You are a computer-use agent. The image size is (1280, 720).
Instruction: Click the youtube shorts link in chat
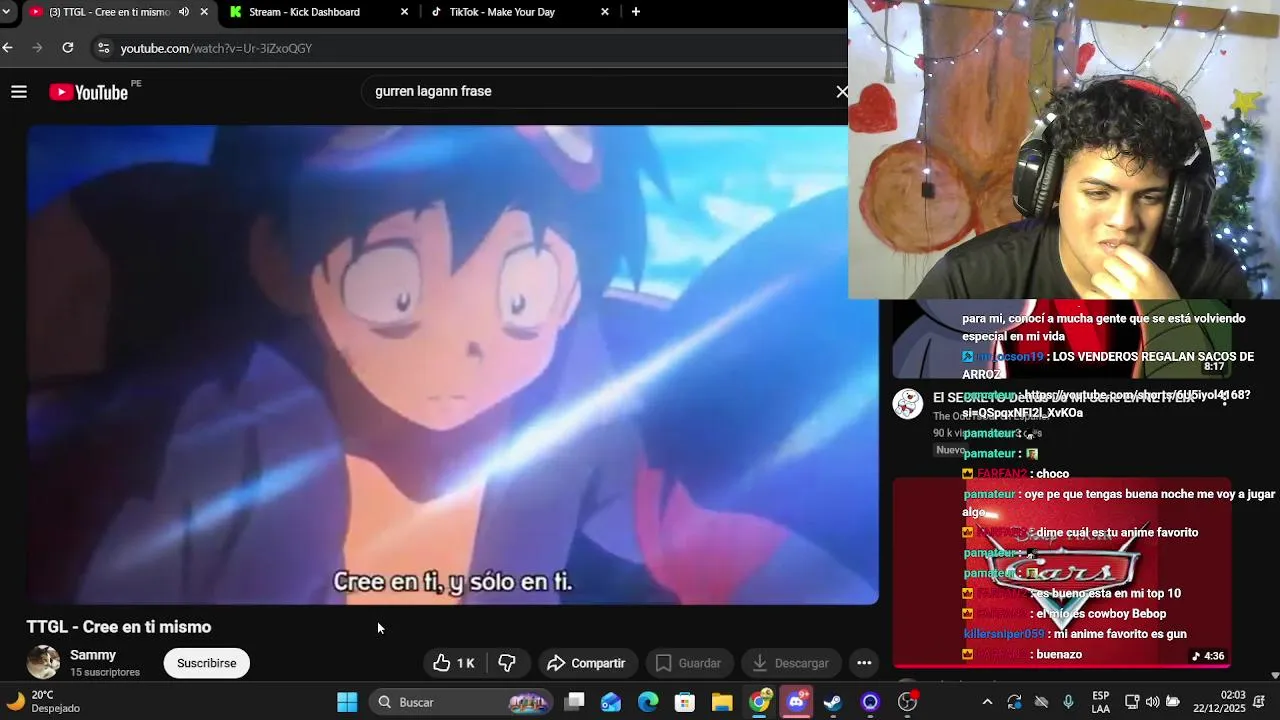tap(1105, 404)
